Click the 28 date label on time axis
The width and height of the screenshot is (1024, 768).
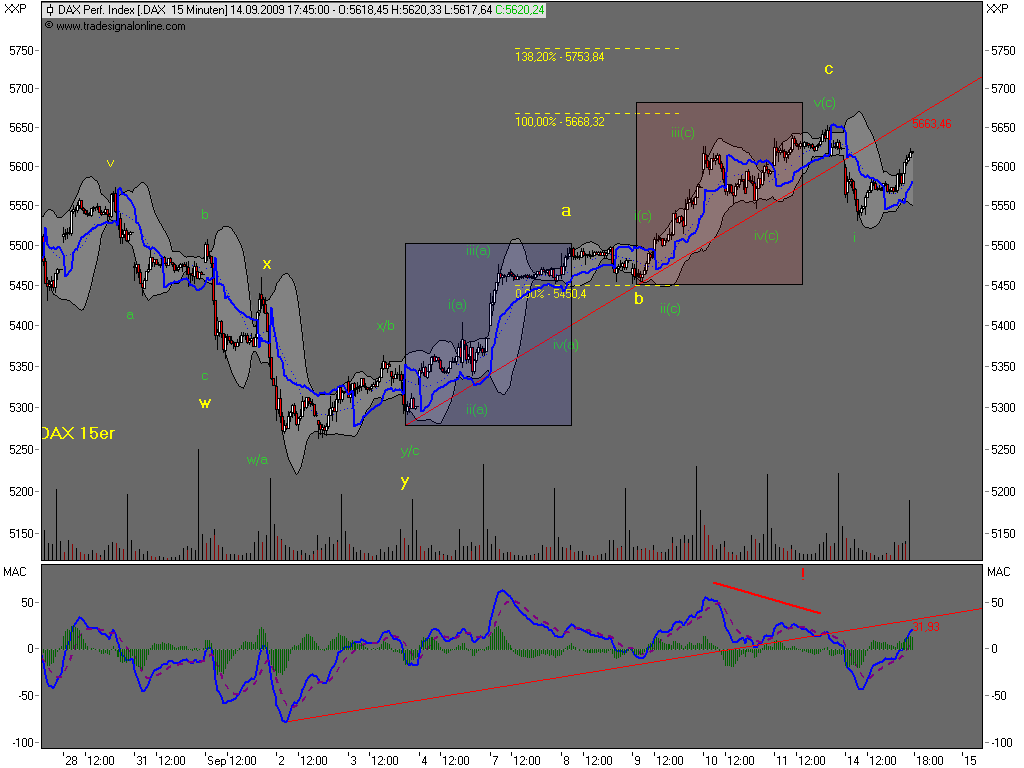[71, 760]
